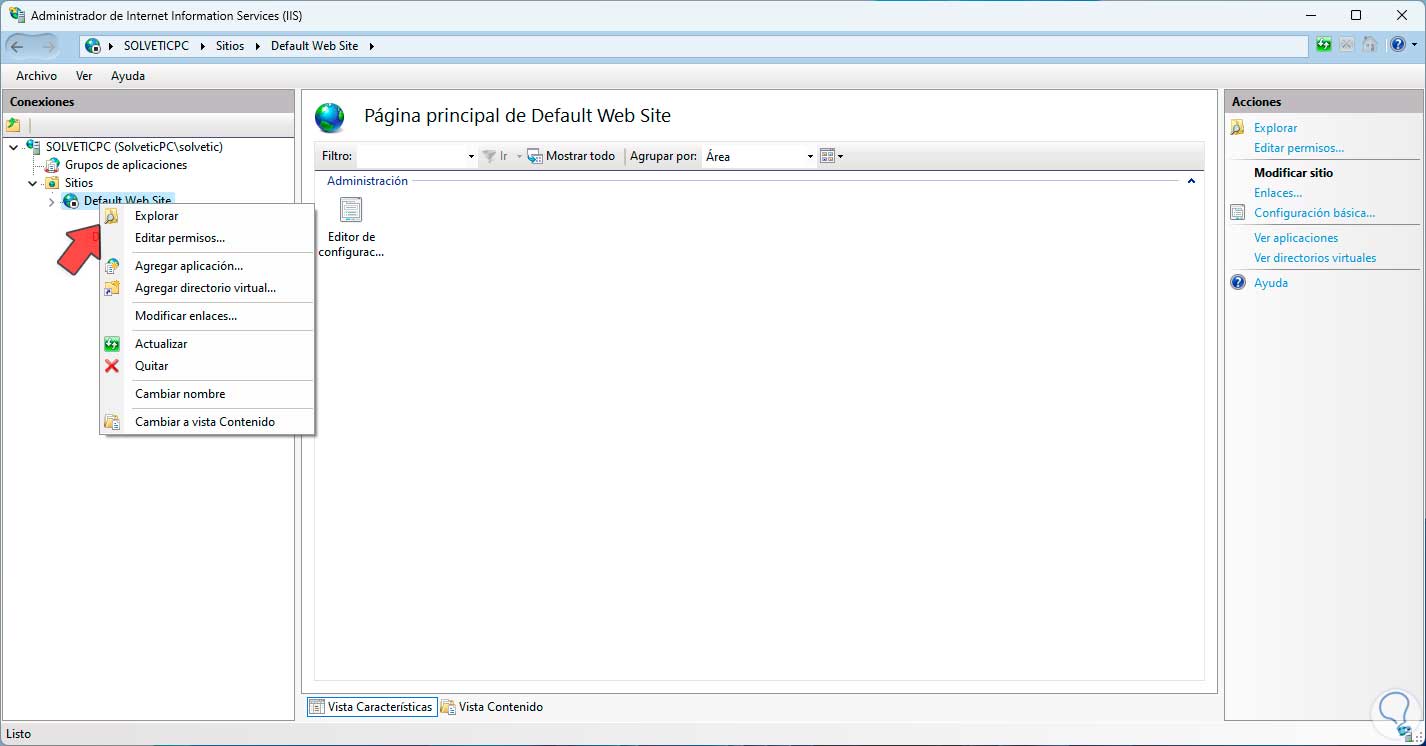Click the Modificar sitio heading in Acciones
Viewport: 1426px width, 746px height.
point(1293,173)
